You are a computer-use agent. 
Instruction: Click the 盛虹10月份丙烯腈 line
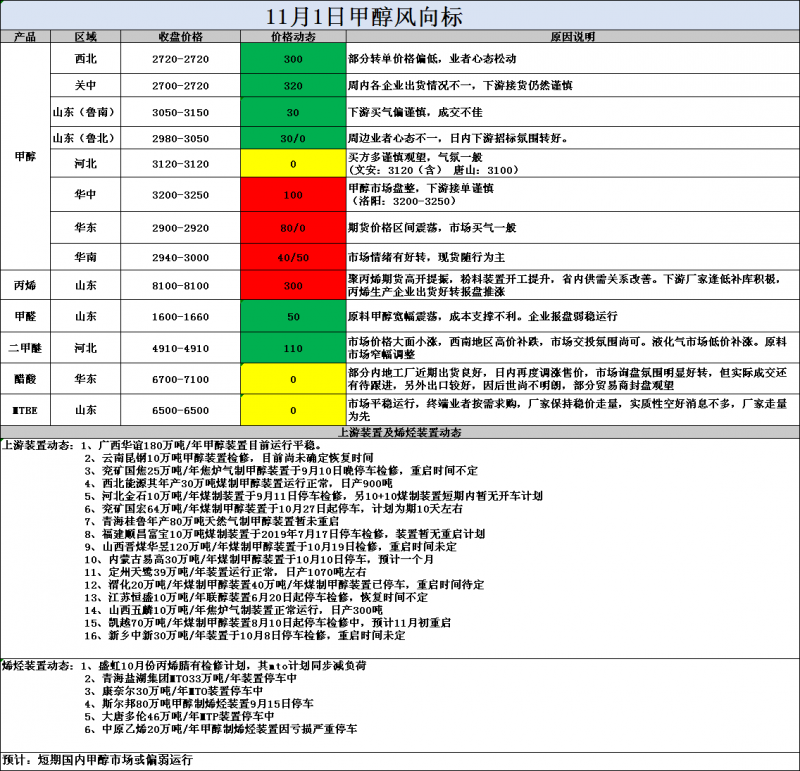click(x=223, y=665)
